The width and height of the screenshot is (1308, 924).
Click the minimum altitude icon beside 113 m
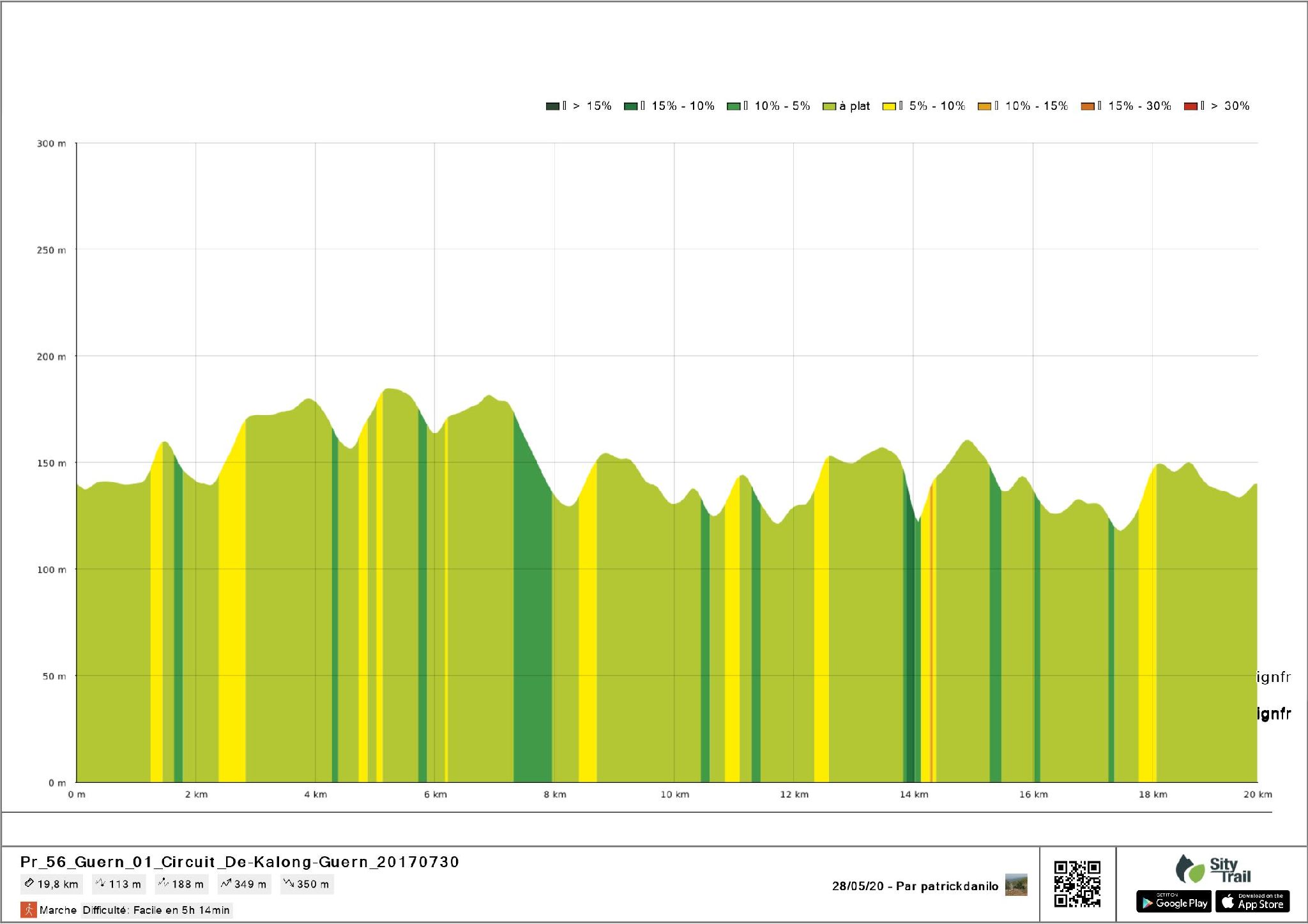(100, 884)
